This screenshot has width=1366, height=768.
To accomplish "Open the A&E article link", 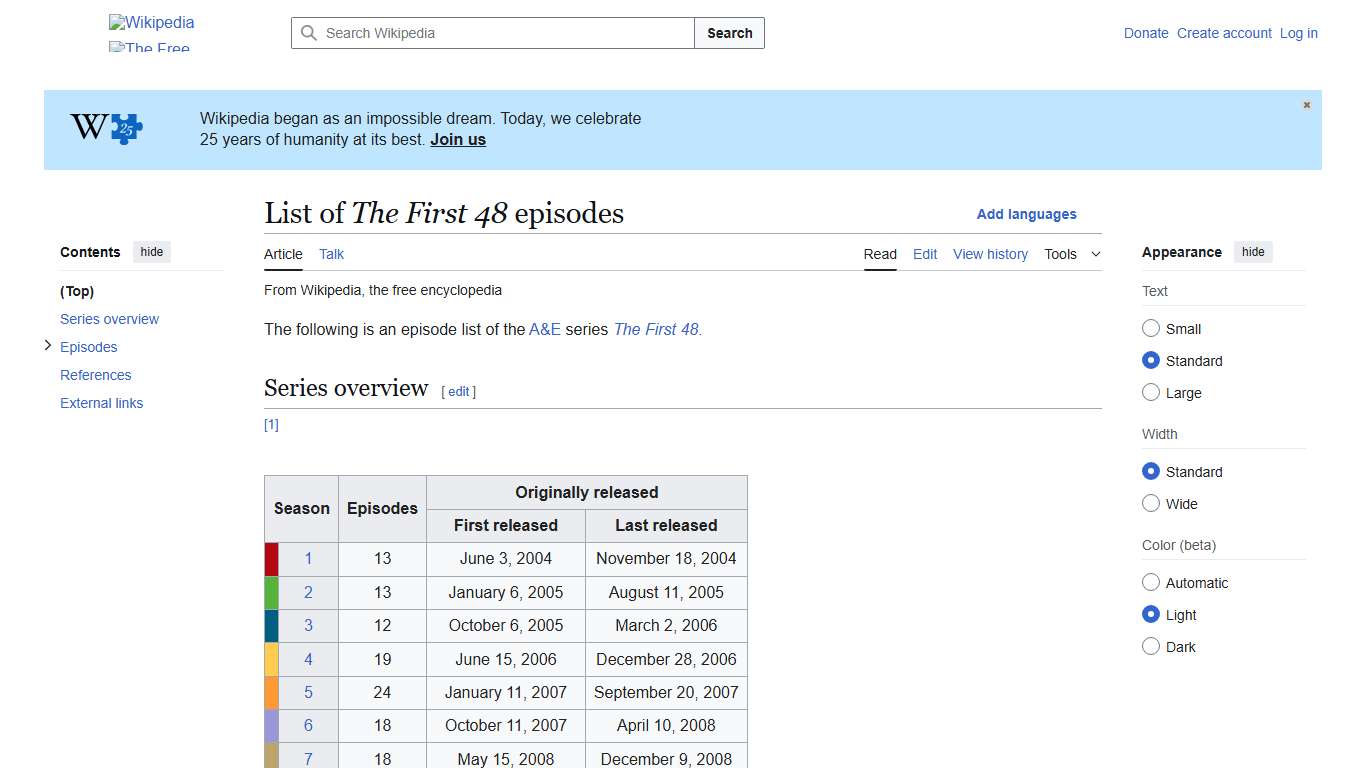I will [x=545, y=329].
